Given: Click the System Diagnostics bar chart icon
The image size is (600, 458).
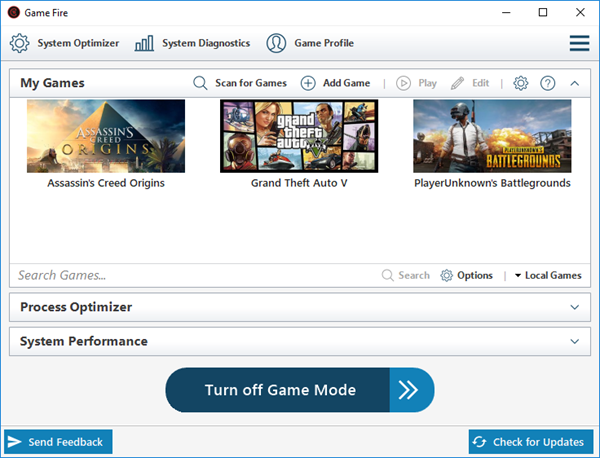Looking at the screenshot, I should (x=144, y=43).
